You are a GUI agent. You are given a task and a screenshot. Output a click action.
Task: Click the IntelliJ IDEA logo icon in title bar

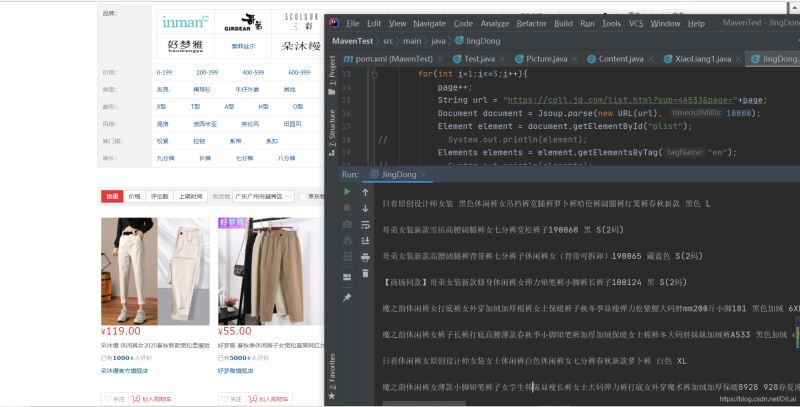(334, 23)
